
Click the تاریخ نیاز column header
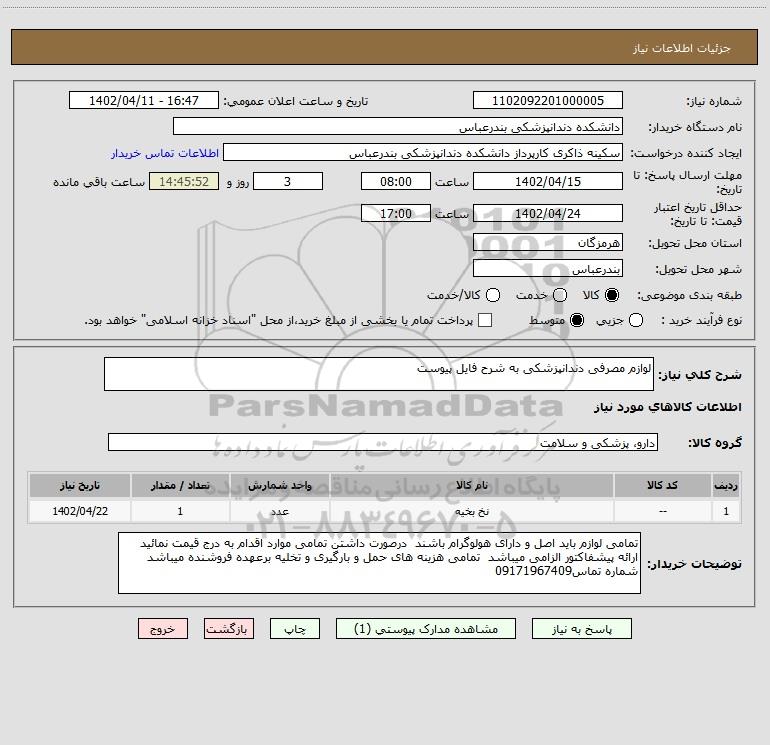click(80, 486)
